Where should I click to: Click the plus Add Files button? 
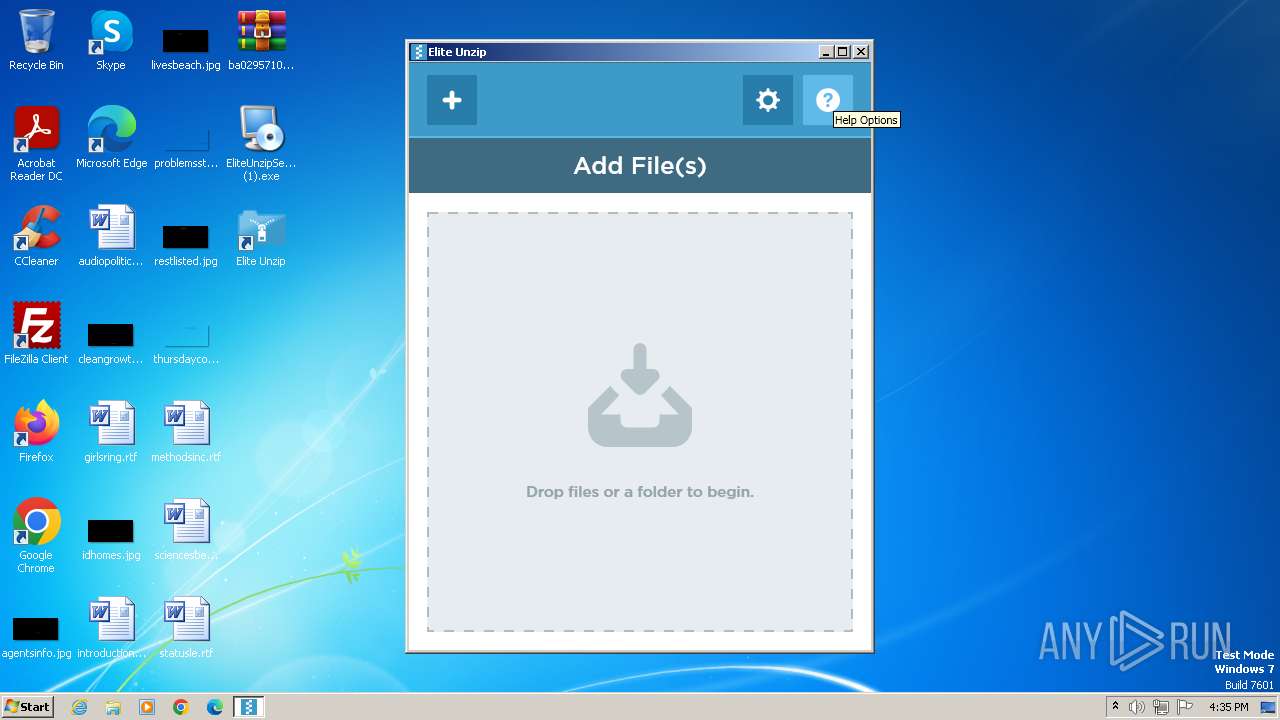452,100
